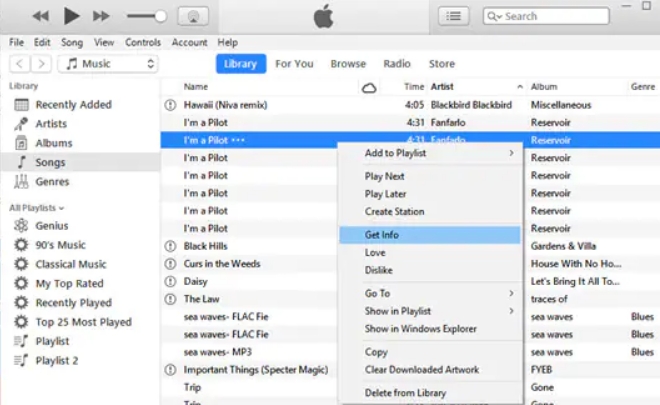660x405 pixels.
Task: Click the warning icon beside Daisy
Action: [x=170, y=281]
